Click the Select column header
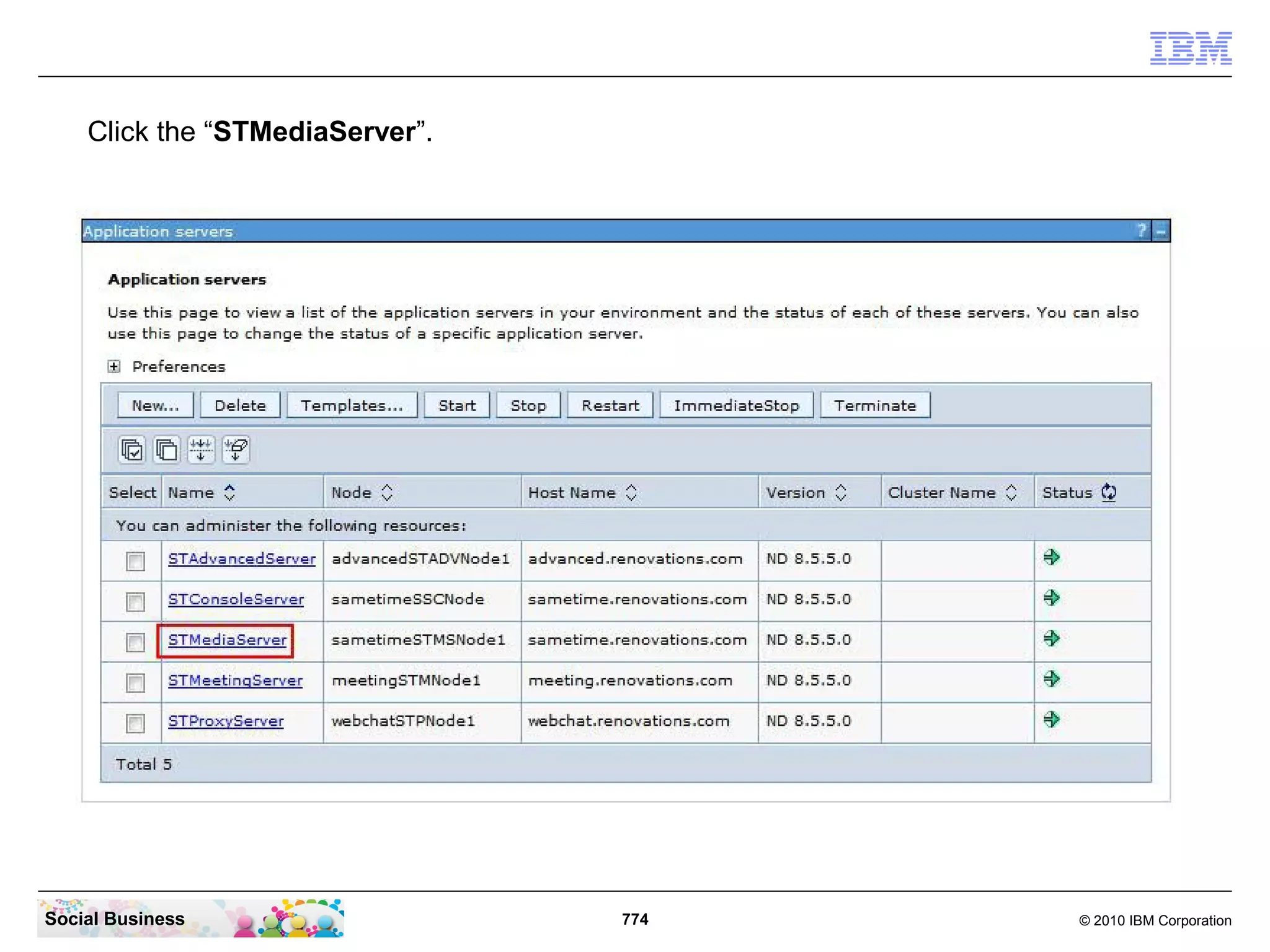The width and height of the screenshot is (1270, 952). click(132, 493)
